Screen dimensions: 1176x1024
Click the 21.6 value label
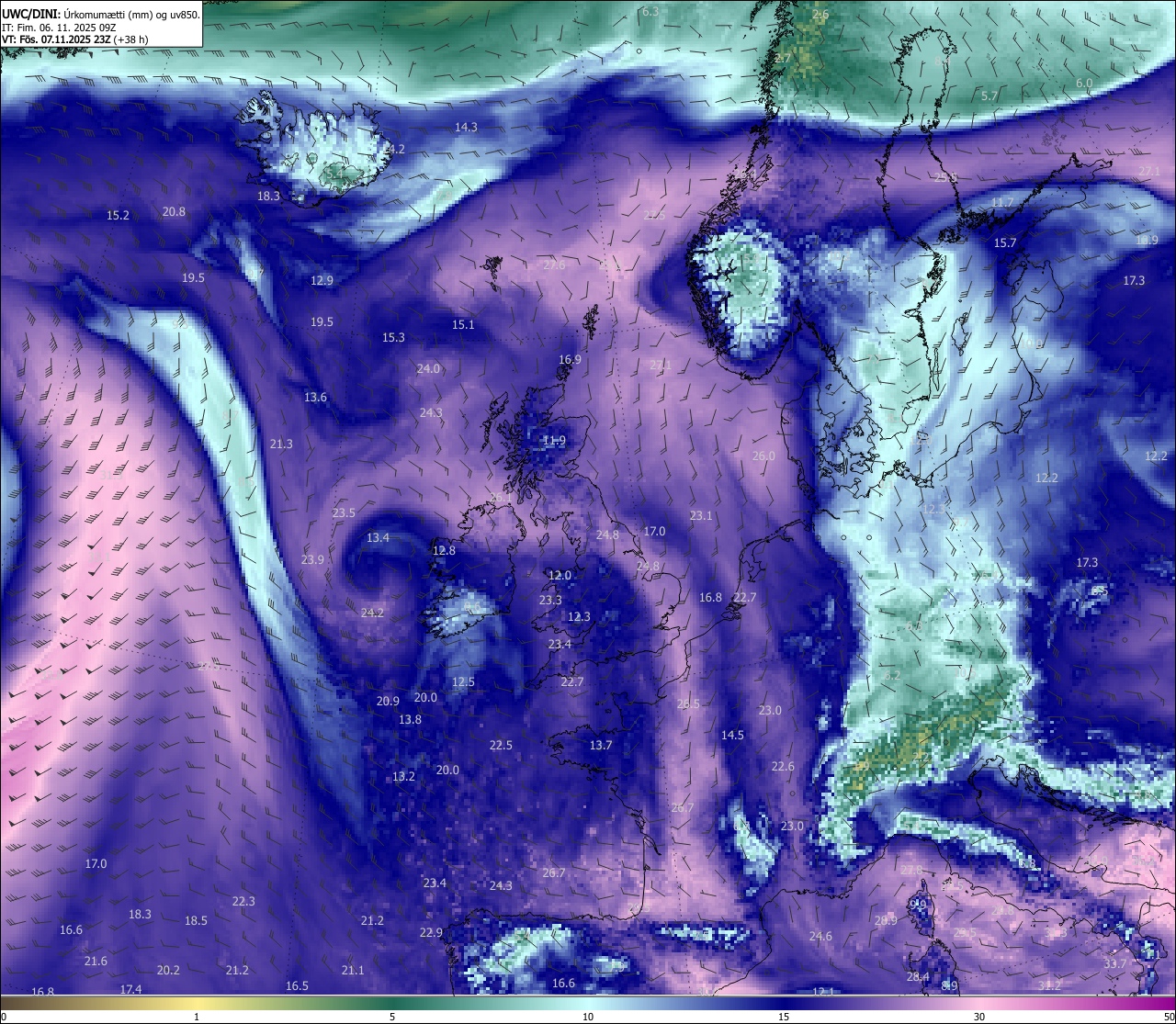pos(96,961)
